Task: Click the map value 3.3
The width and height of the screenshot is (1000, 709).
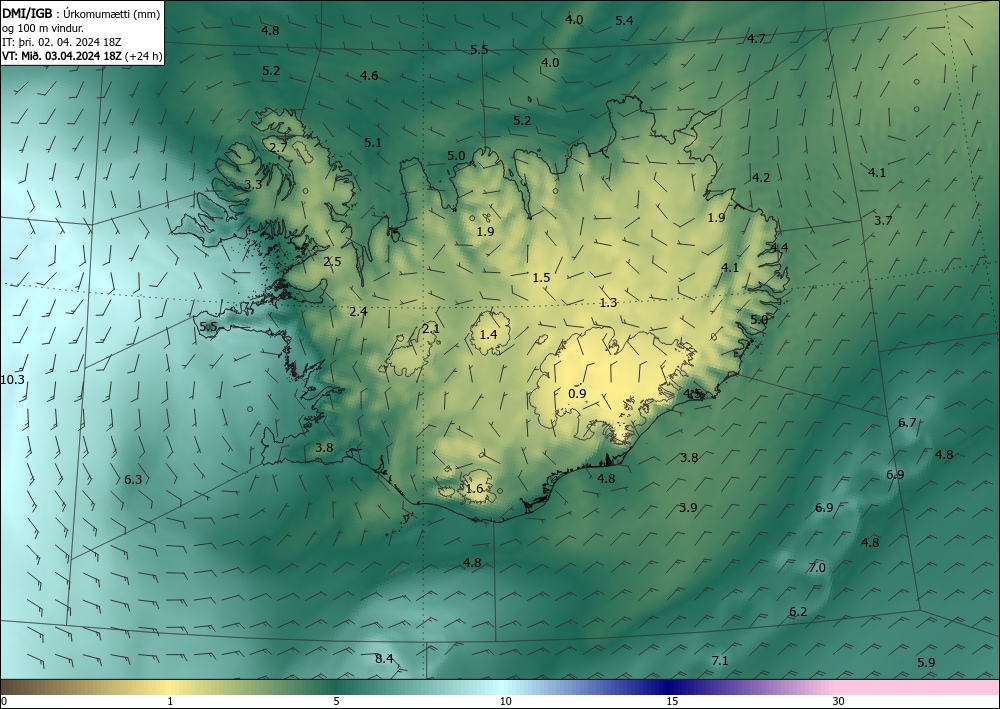Action: pyautogui.click(x=253, y=185)
